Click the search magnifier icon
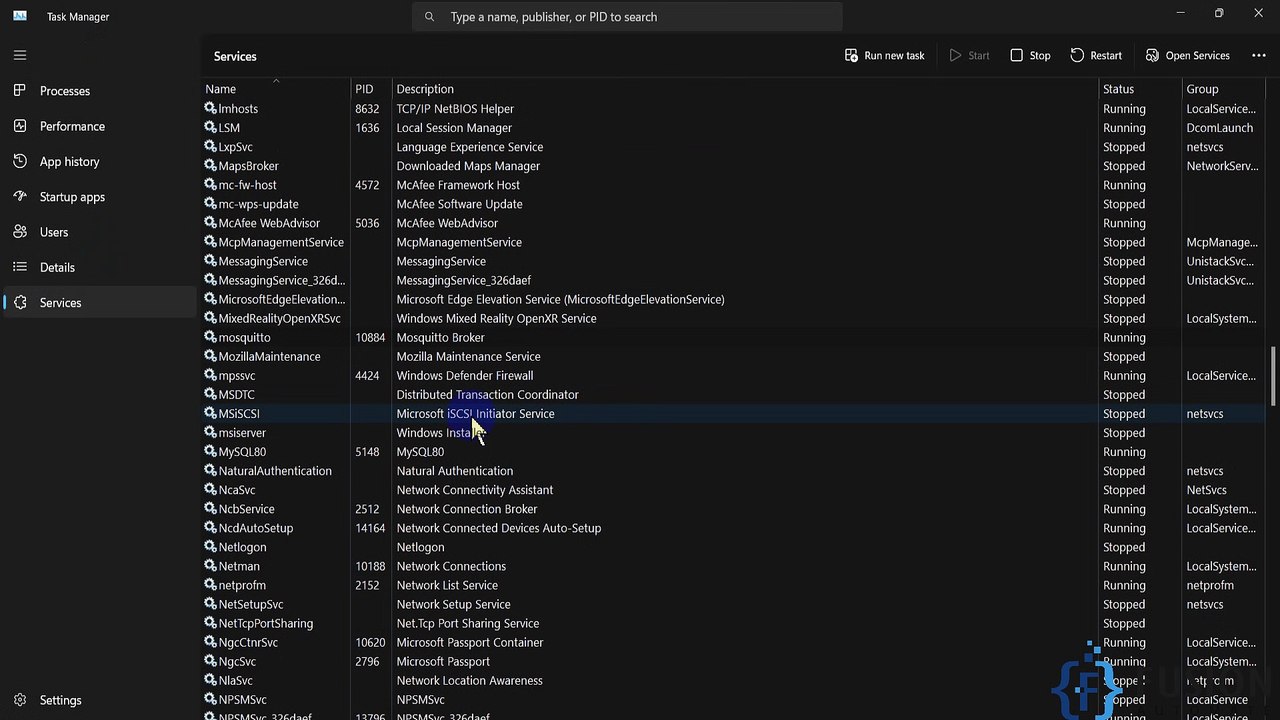 coord(429,17)
